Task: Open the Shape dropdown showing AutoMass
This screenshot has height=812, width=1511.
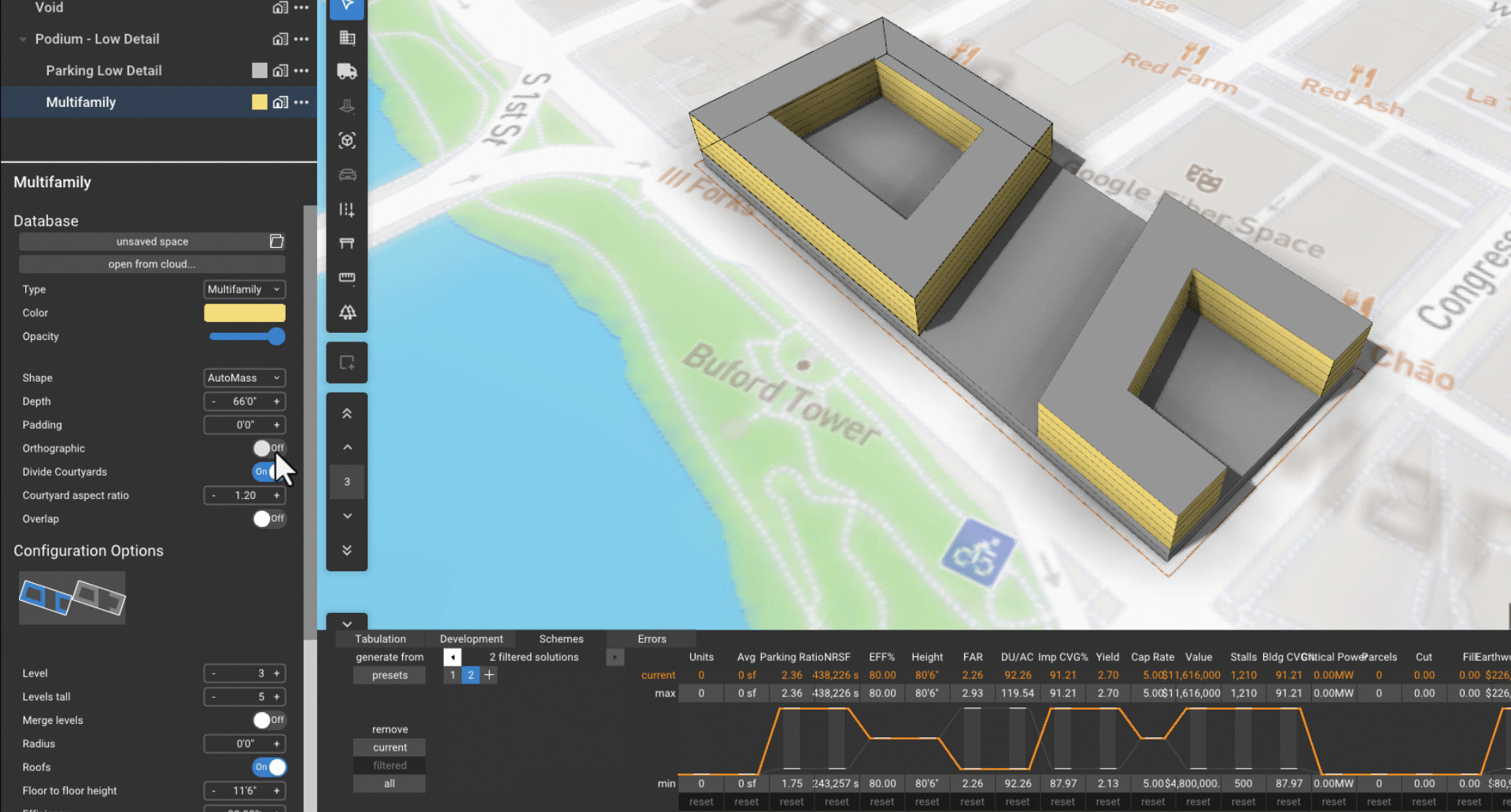Action: [x=244, y=378]
